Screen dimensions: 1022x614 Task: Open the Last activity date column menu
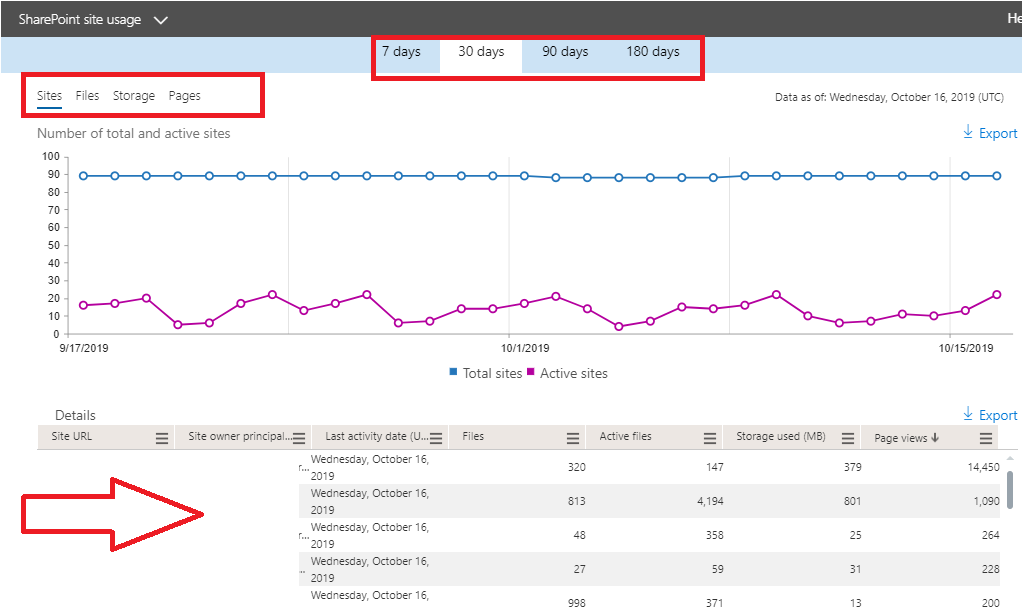(437, 437)
